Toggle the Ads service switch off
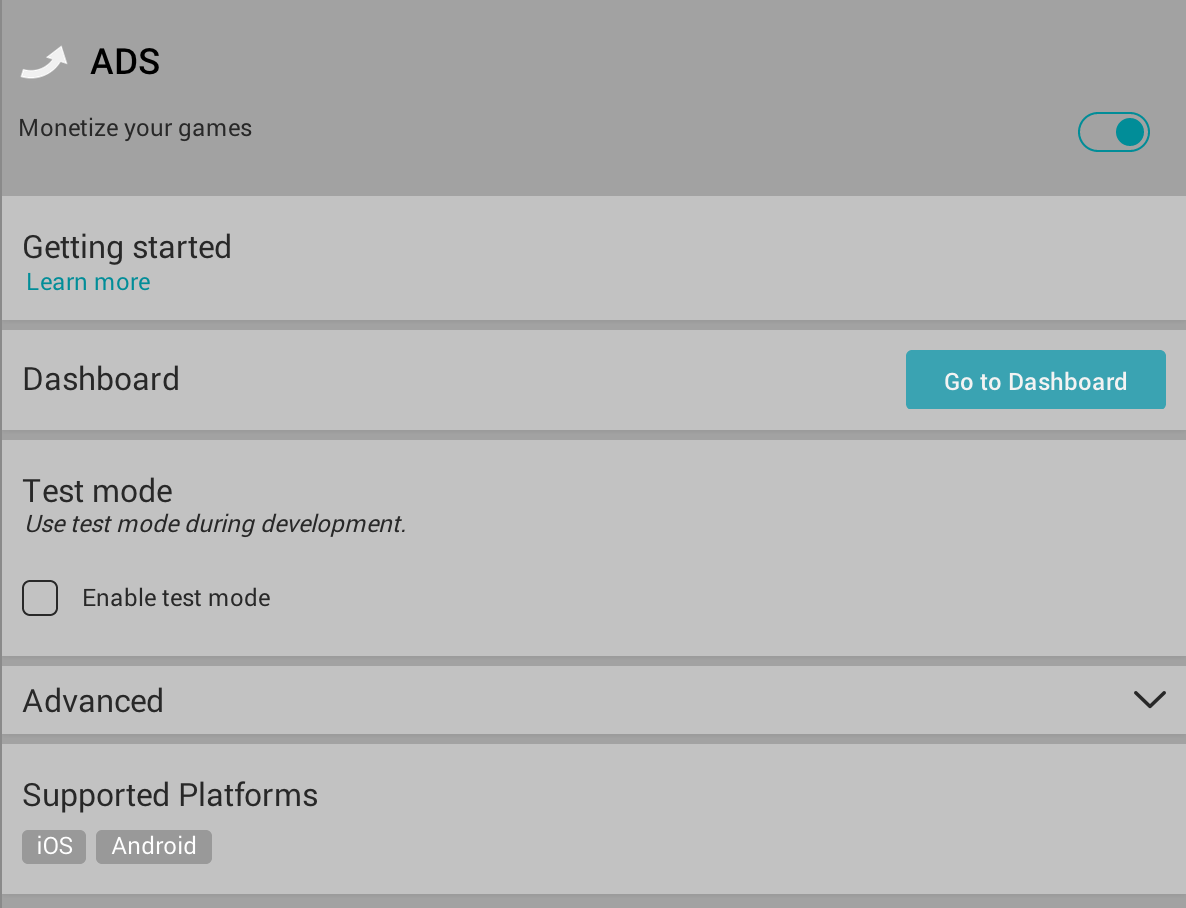This screenshot has height=908, width=1186. pos(1113,132)
